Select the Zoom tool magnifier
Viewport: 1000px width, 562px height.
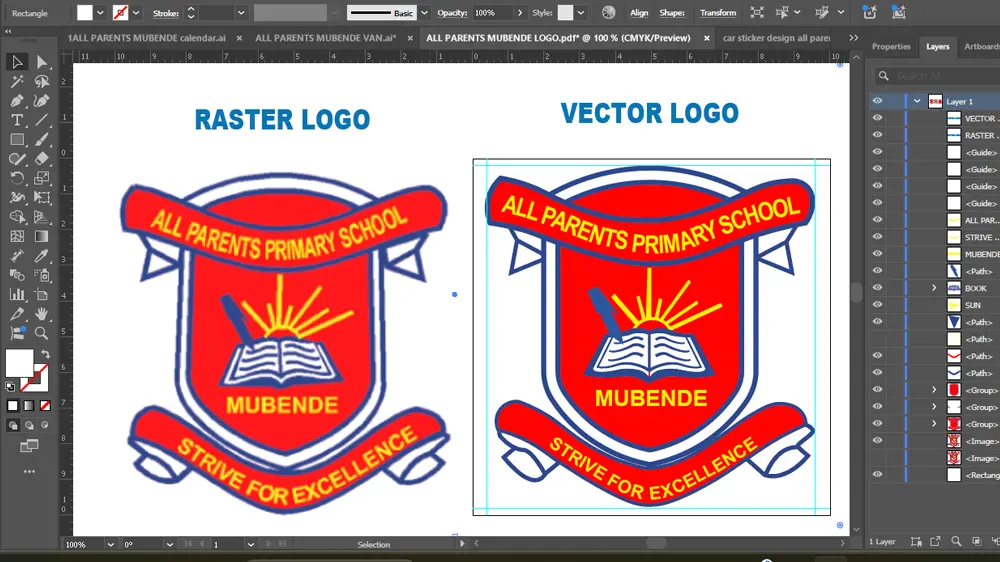coord(41,333)
